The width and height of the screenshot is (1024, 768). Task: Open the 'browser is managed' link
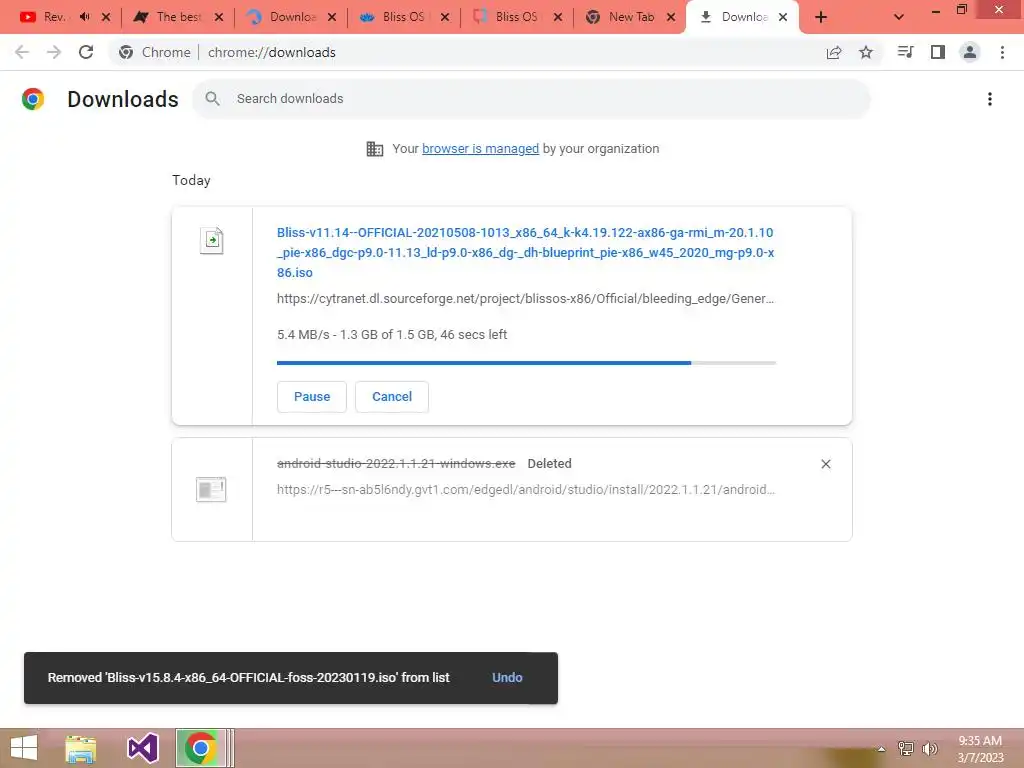point(480,149)
